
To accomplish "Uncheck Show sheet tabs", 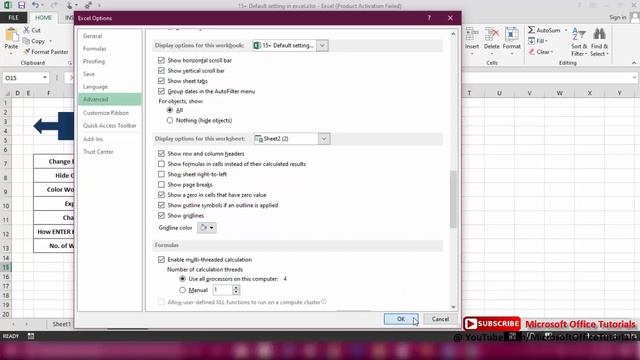I will tap(161, 81).
